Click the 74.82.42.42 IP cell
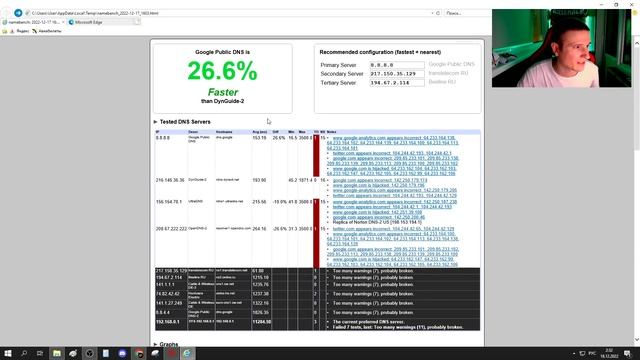The height and width of the screenshot is (360, 640). tap(167, 294)
